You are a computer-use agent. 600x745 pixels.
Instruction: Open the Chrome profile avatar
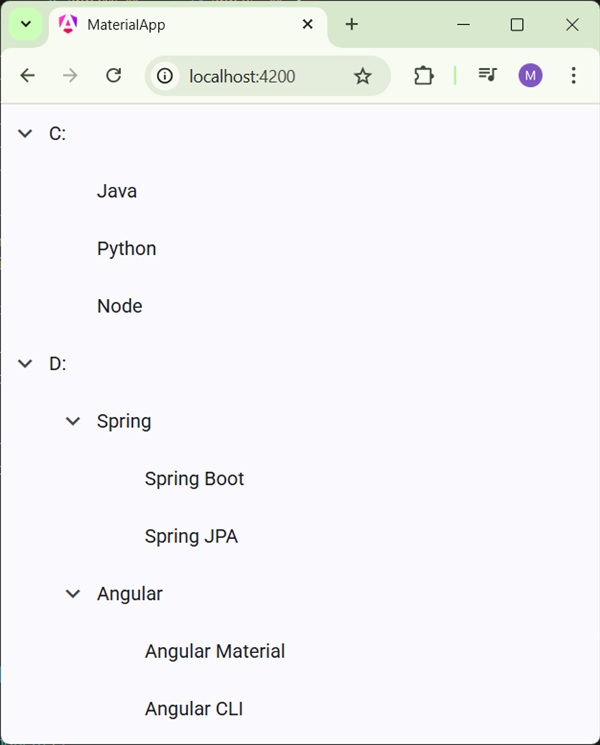(530, 76)
